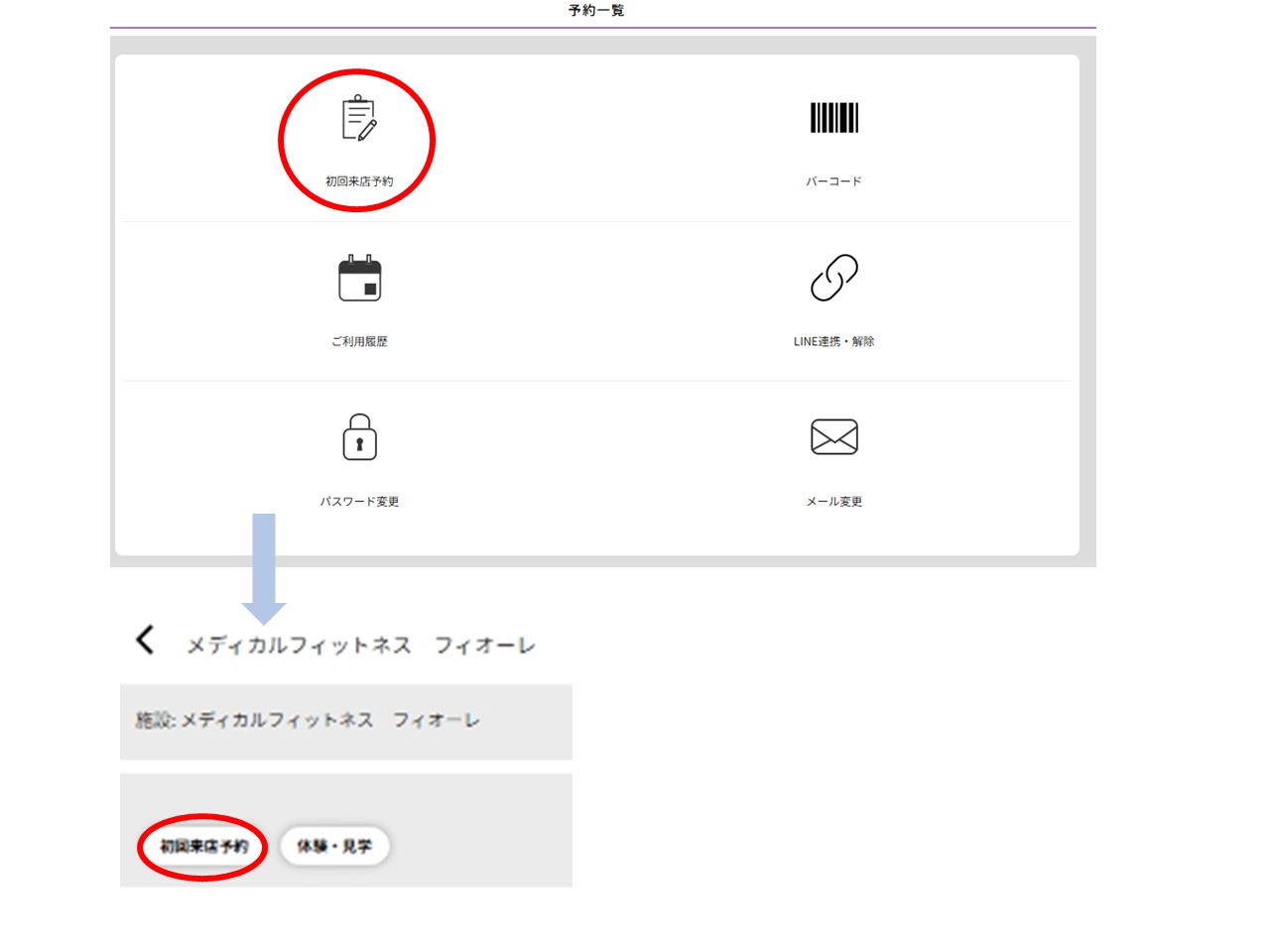This screenshot has height=952, width=1270.
Task: Click the chain link icon
Action: pos(833,278)
